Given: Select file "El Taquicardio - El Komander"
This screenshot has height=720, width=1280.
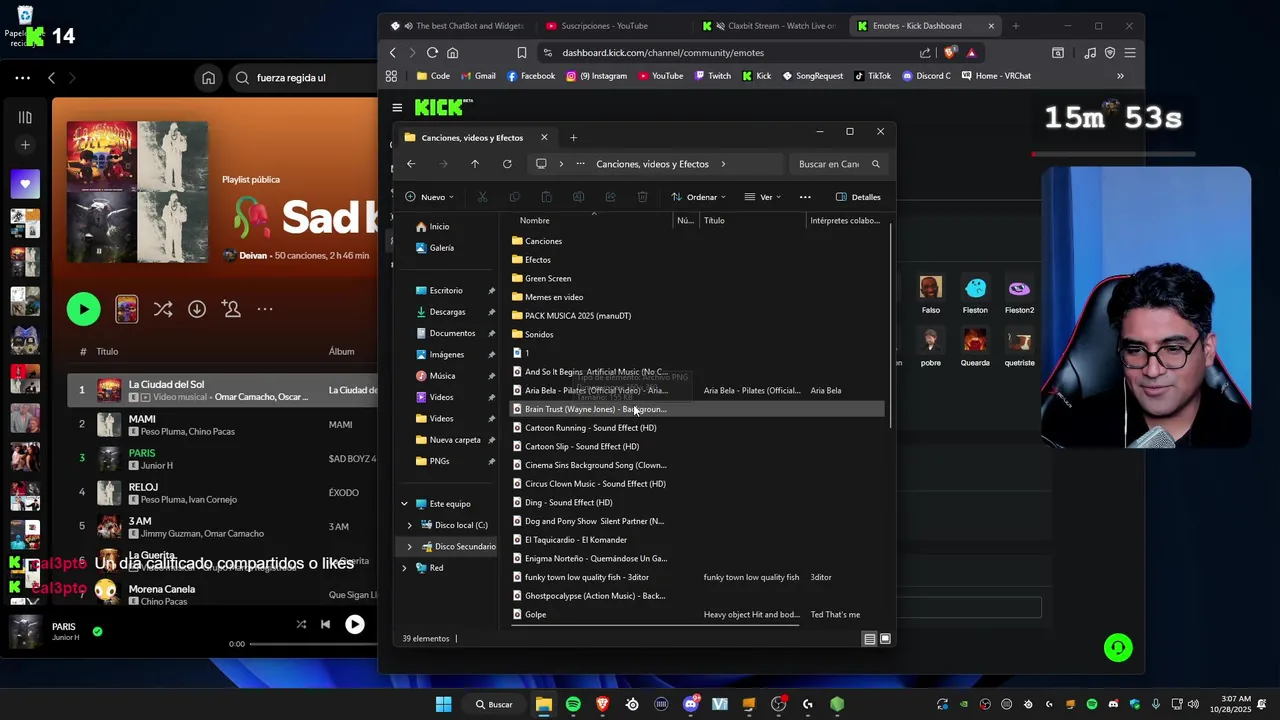Looking at the screenshot, I should point(576,540).
